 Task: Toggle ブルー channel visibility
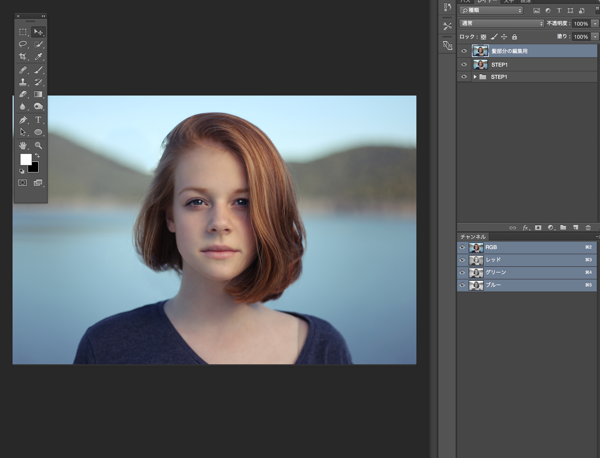462,285
